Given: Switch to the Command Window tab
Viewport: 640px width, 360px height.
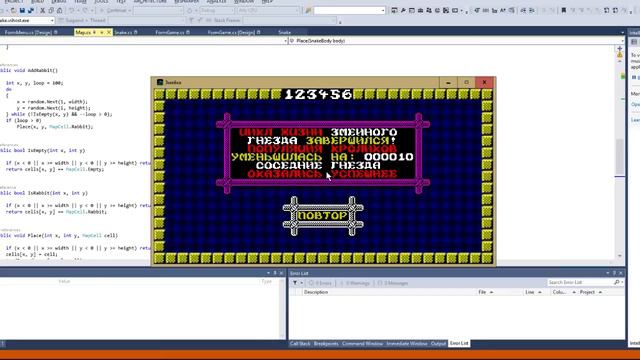Looking at the screenshot, I should [362, 344].
